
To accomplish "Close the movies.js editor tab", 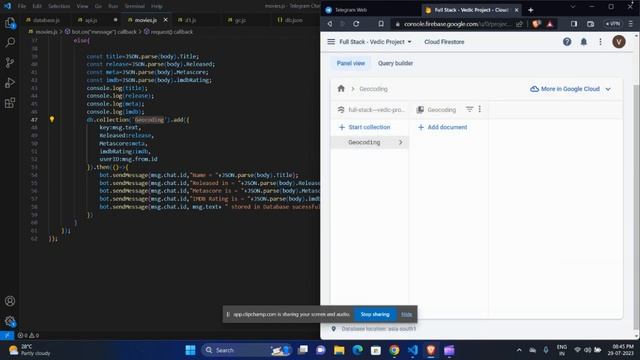I will point(165,20).
